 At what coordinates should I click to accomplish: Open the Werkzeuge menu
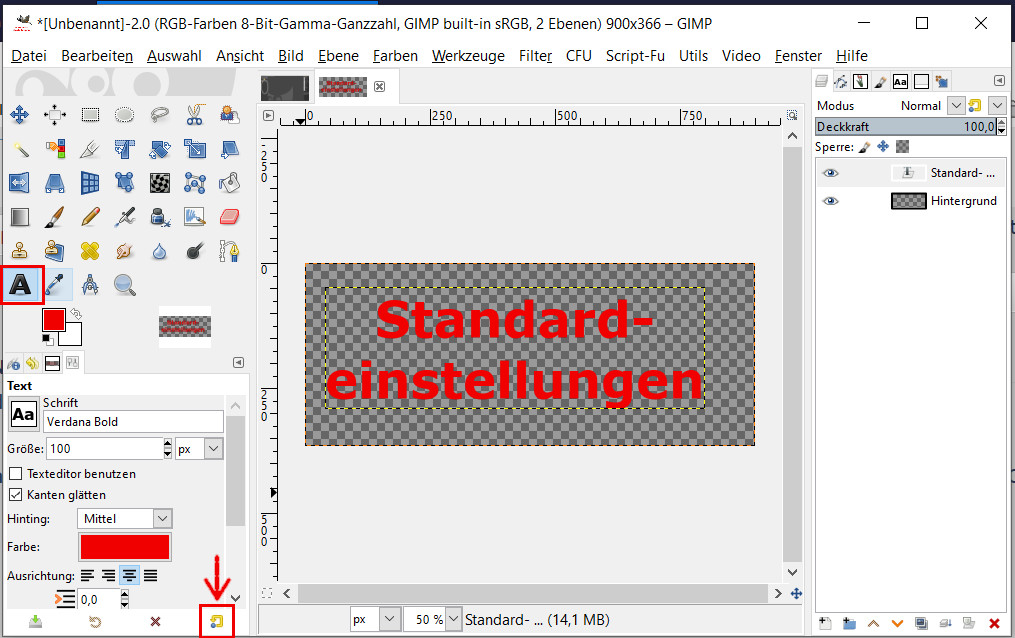(469, 56)
